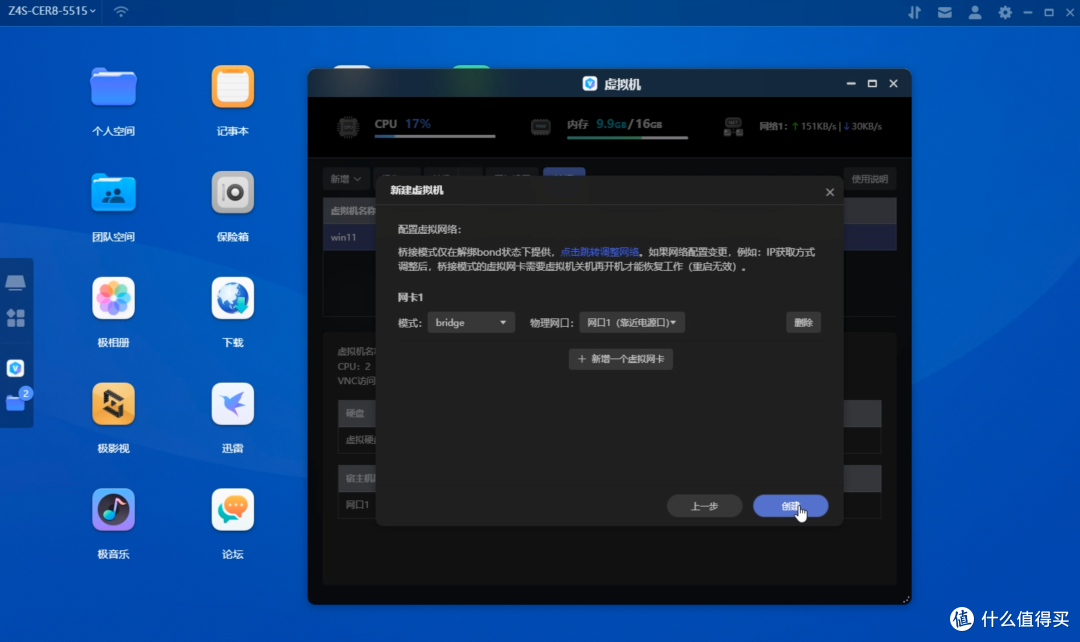
Task: Open folder with badge 2 in left dock
Action: pos(17,402)
